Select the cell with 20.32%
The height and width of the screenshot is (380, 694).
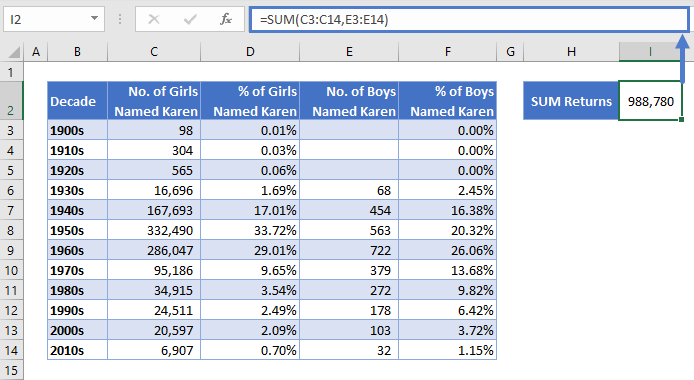click(447, 230)
